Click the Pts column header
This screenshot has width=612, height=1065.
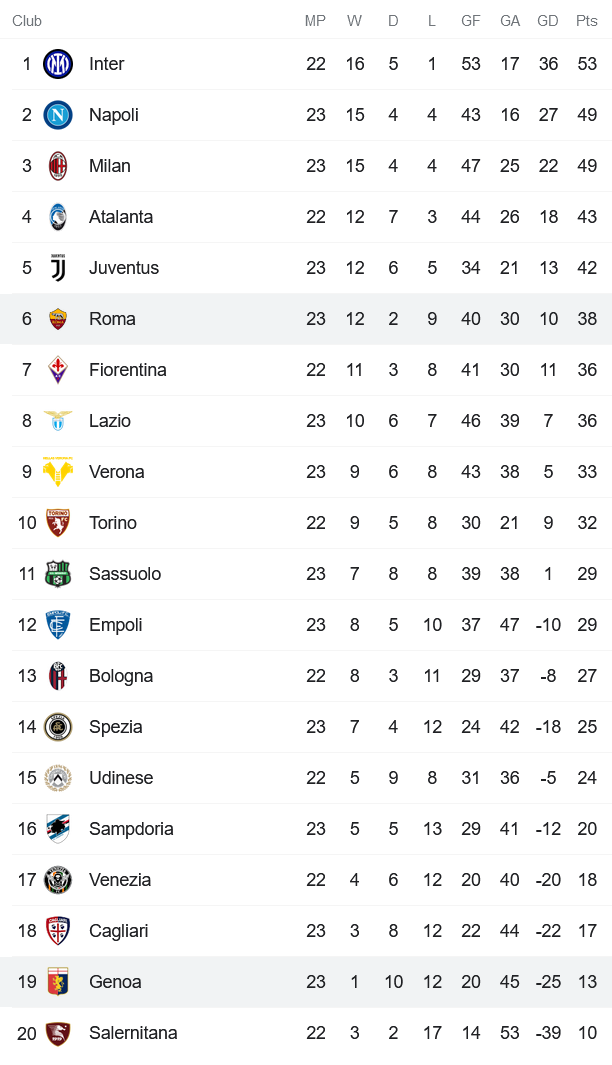tap(587, 21)
